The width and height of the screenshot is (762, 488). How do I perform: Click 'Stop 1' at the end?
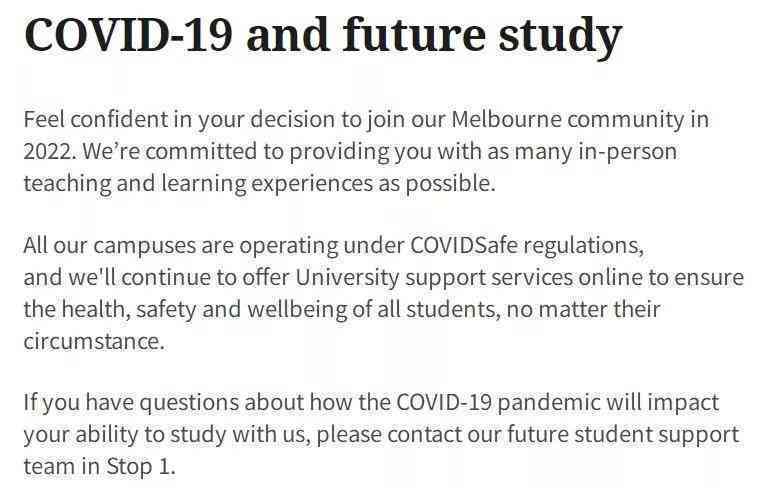tap(139, 467)
